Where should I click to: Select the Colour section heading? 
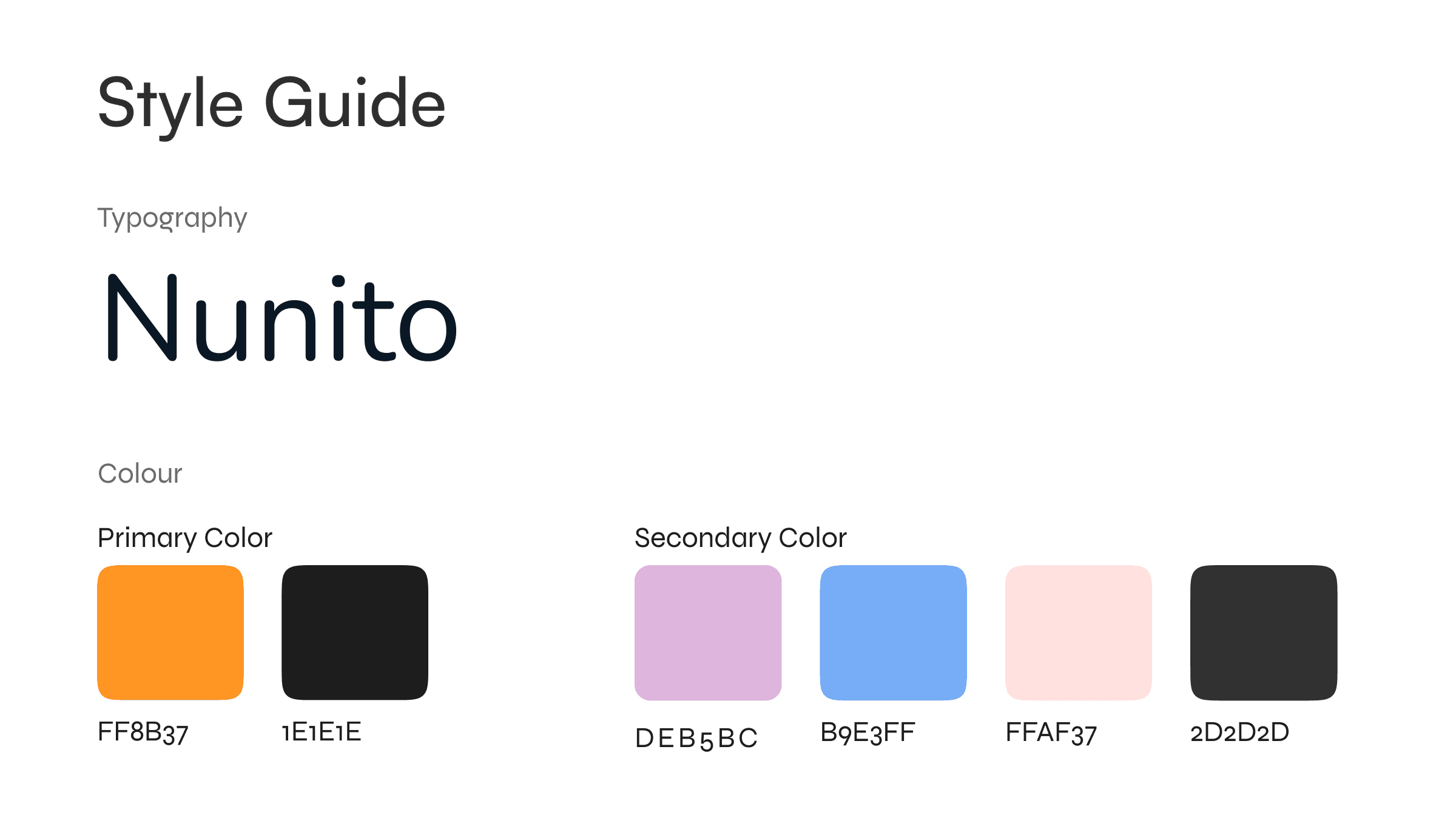click(x=140, y=474)
